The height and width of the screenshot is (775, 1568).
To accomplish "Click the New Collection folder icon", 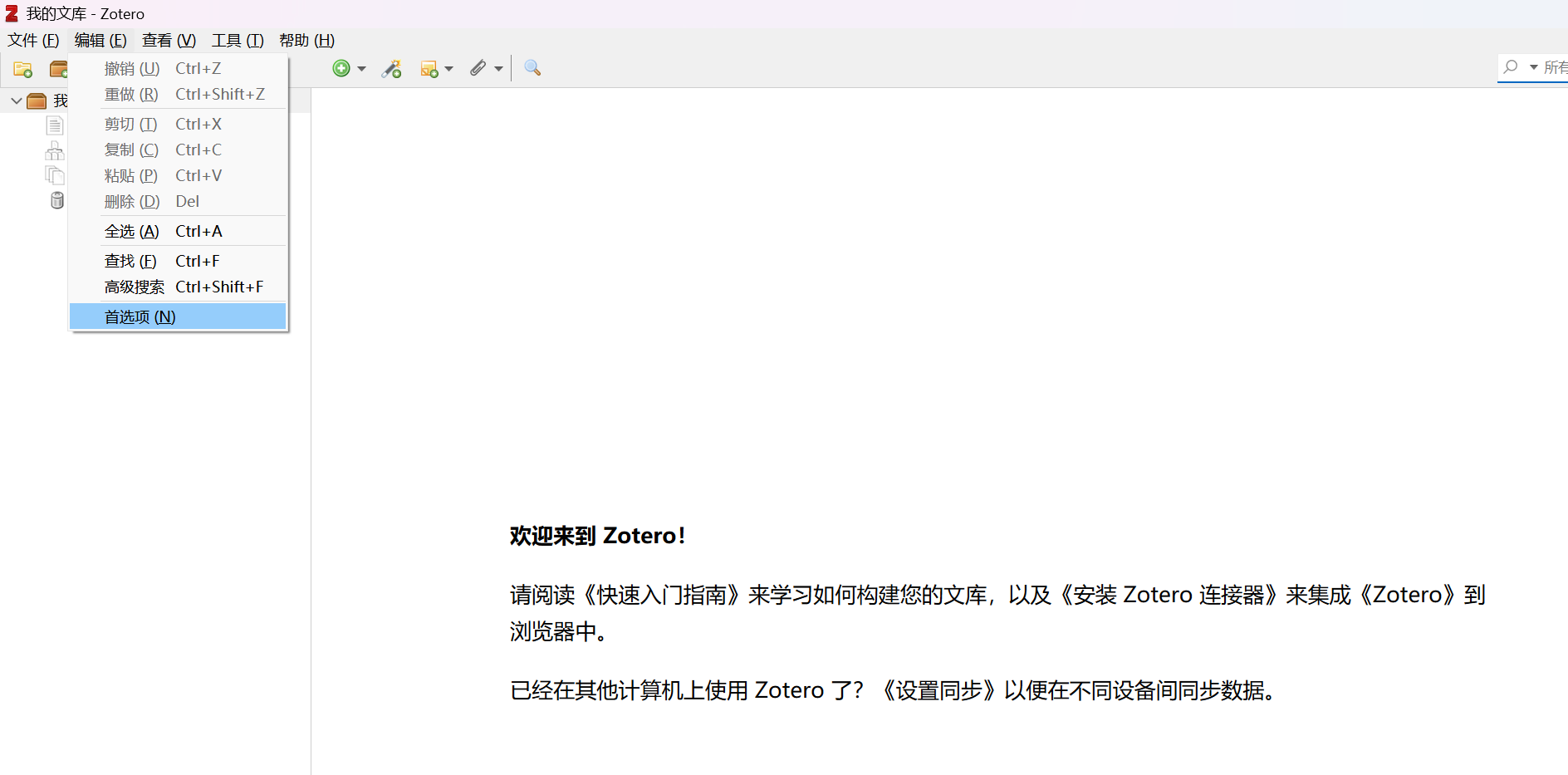I will pos(23,69).
